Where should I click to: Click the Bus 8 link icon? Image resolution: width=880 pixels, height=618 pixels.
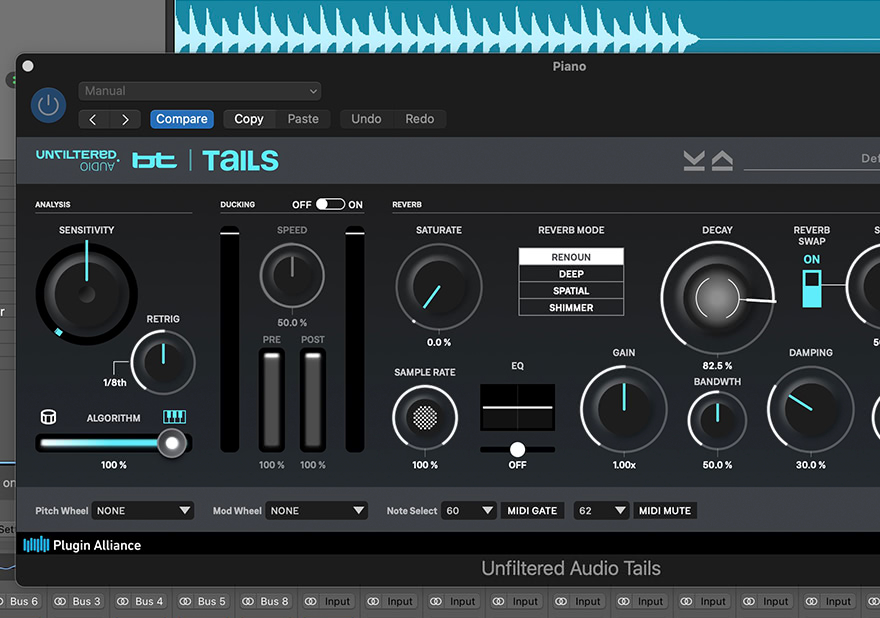pos(248,601)
